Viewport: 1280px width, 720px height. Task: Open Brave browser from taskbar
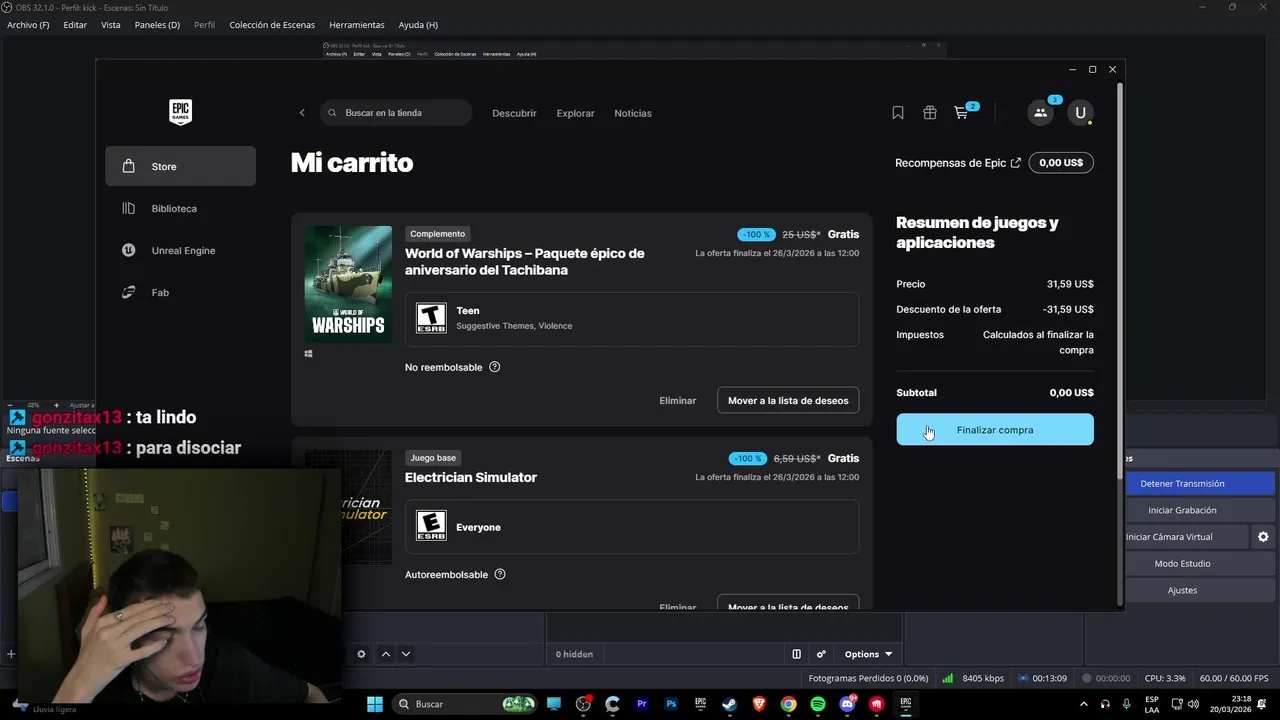click(759, 704)
